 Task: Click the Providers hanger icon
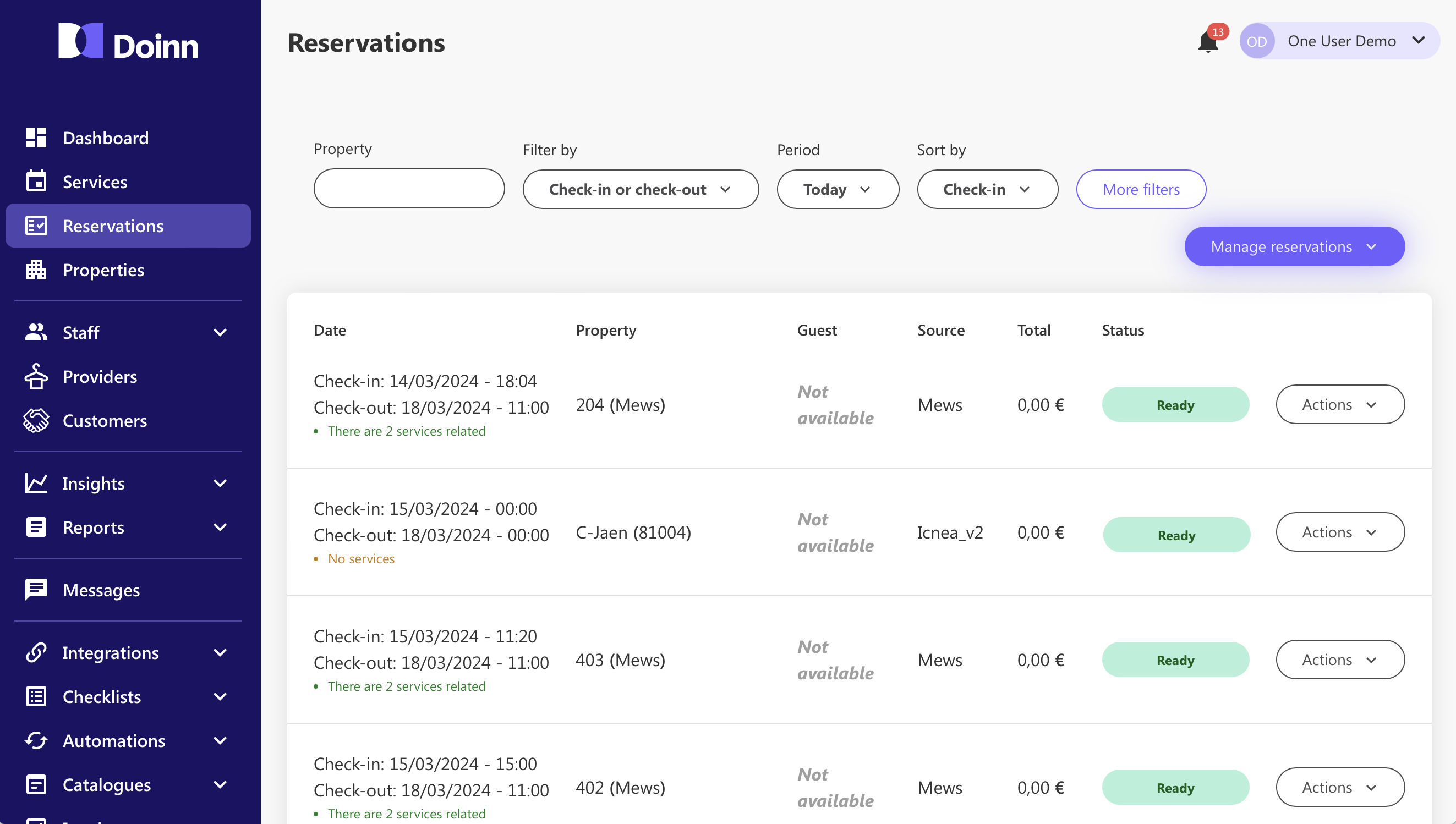pyautogui.click(x=36, y=376)
